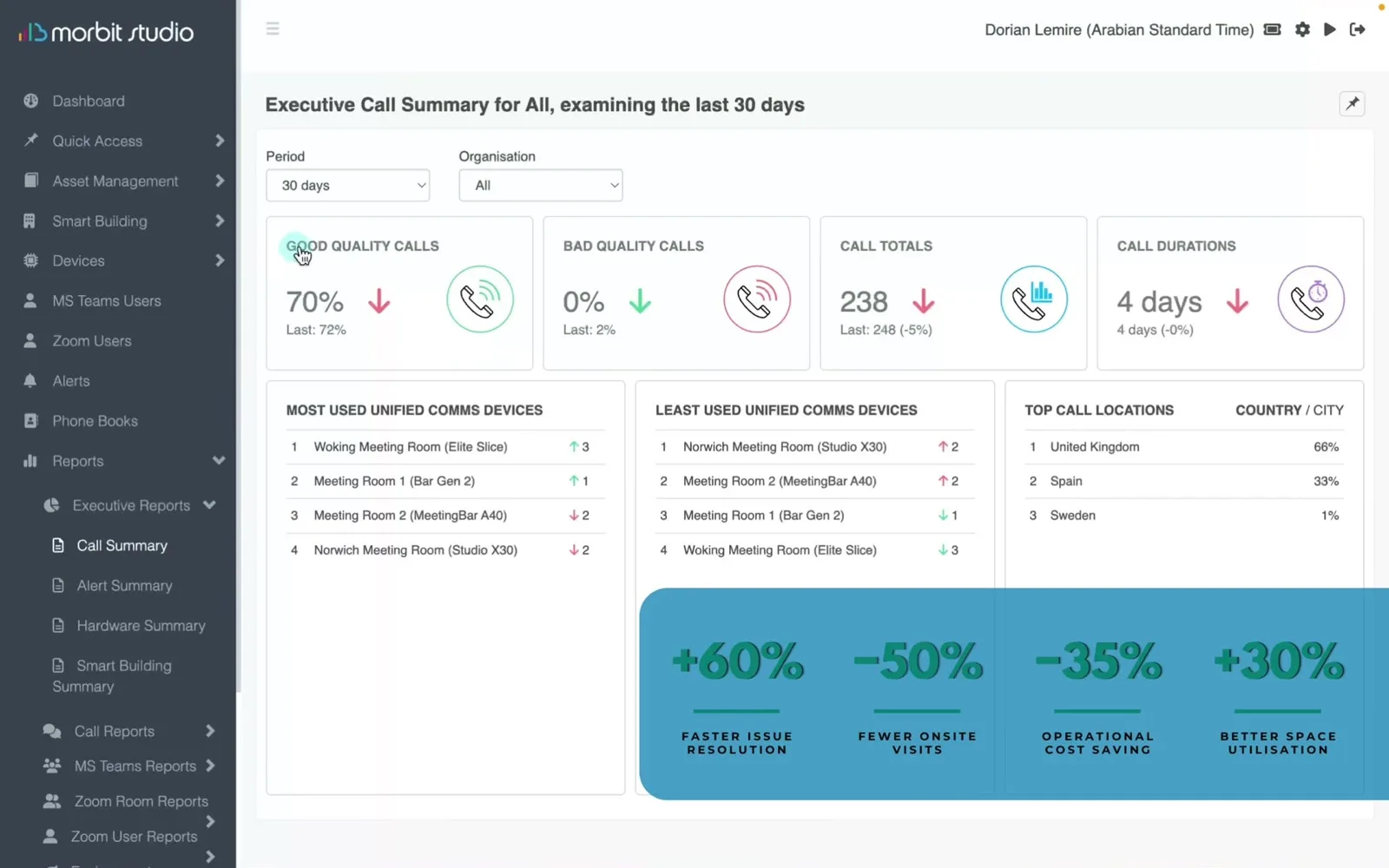Viewport: 1389px width, 868px height.
Task: Click the Bad Quality Calls phone icon
Action: [x=757, y=299]
